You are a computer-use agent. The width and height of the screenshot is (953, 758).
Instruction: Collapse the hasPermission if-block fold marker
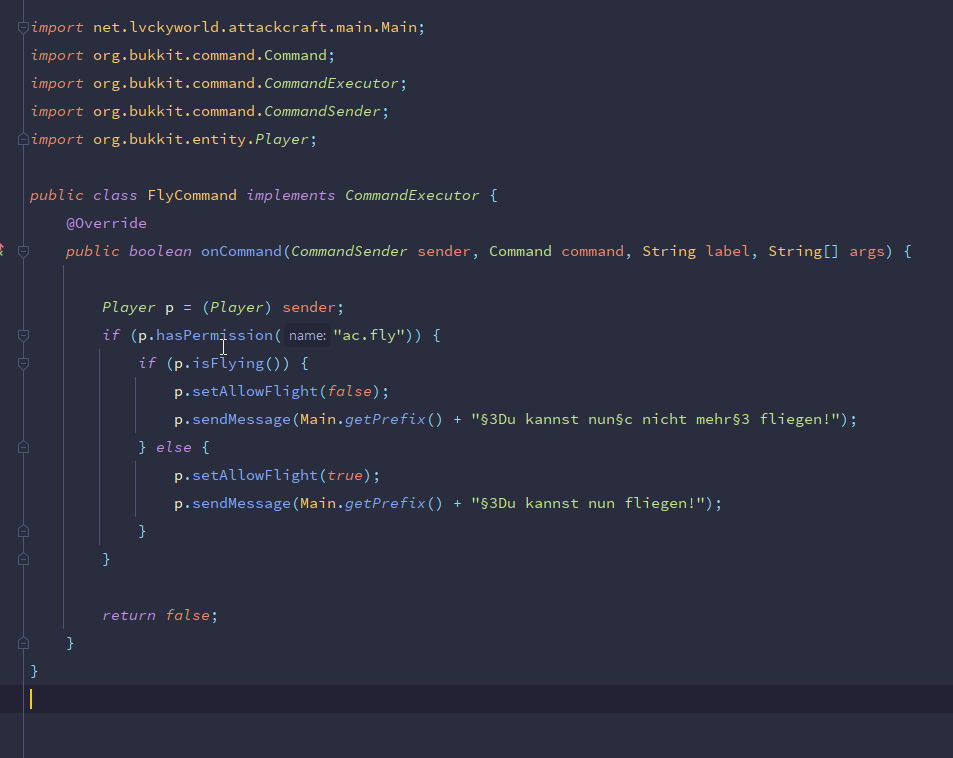(x=24, y=336)
